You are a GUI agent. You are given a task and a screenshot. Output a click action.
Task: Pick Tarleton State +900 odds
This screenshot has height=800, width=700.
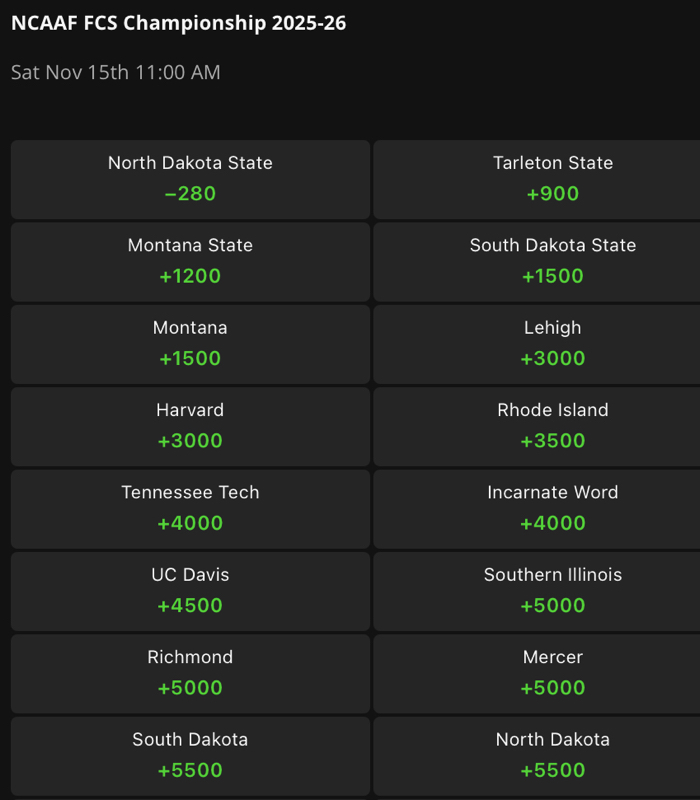click(x=553, y=180)
